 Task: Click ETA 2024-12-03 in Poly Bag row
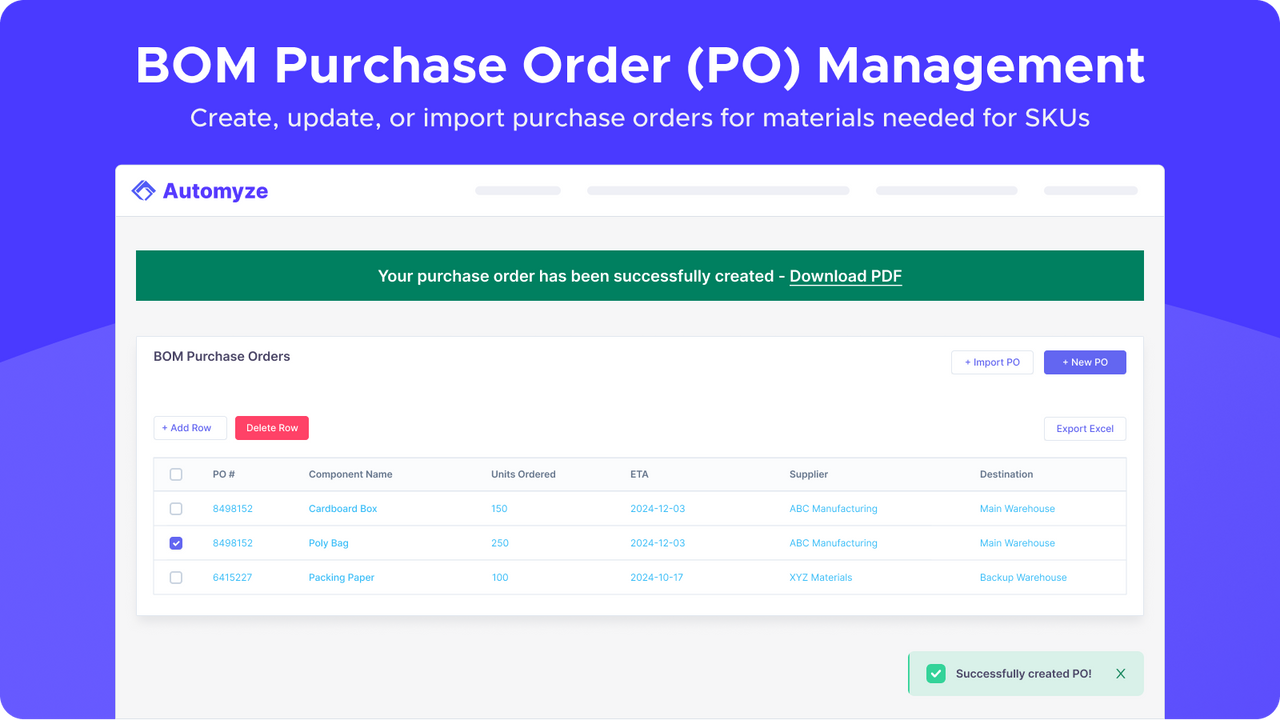click(658, 543)
